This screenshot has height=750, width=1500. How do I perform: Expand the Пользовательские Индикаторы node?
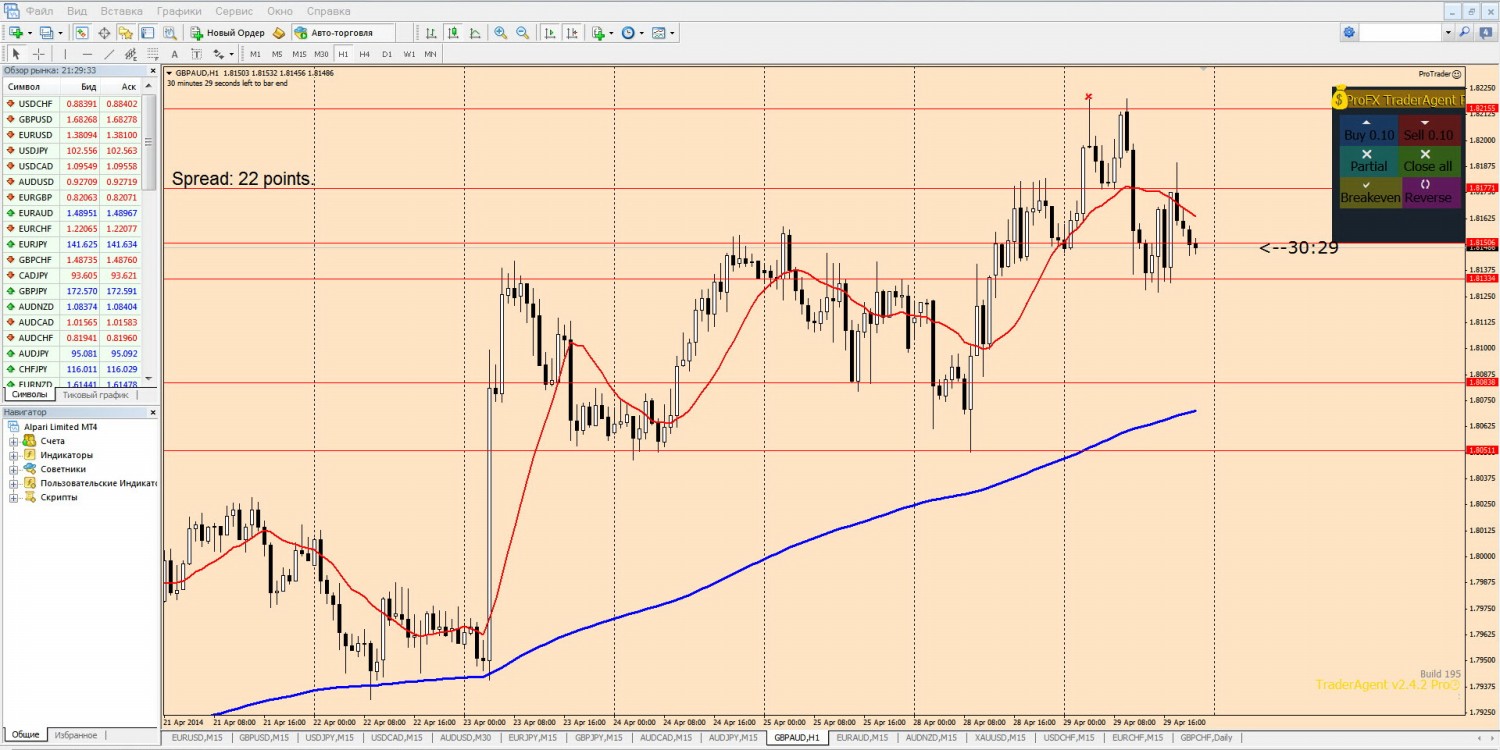[x=14, y=483]
